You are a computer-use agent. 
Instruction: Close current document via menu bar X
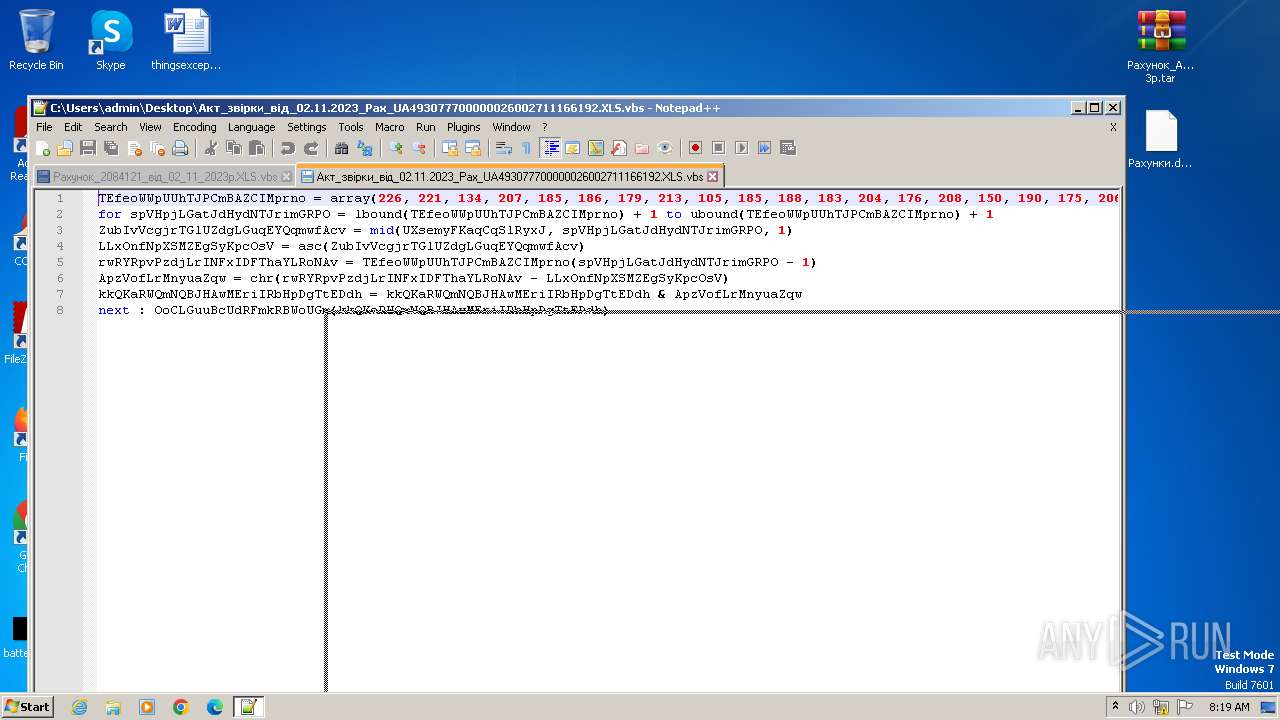point(1113,127)
